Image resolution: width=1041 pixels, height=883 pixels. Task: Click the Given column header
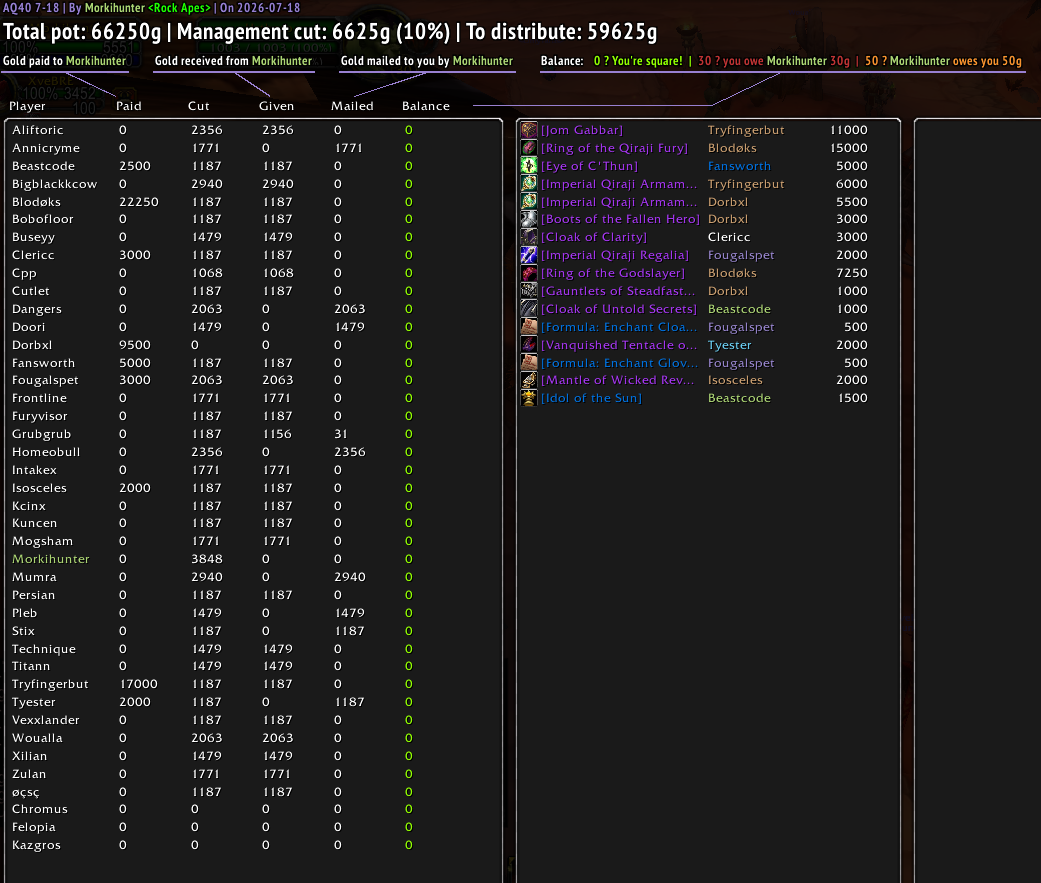276,106
